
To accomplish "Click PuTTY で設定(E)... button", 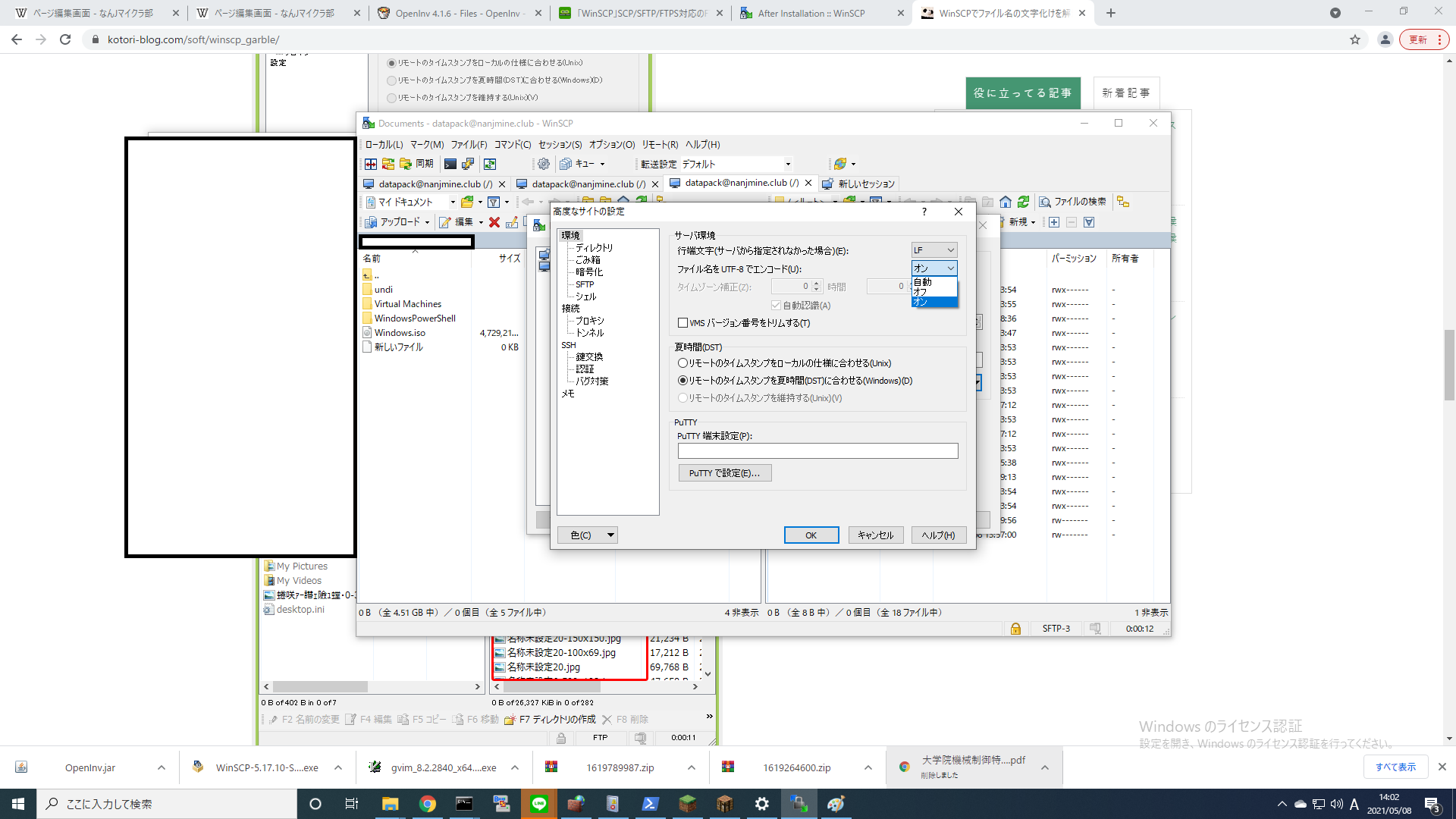I will [725, 473].
